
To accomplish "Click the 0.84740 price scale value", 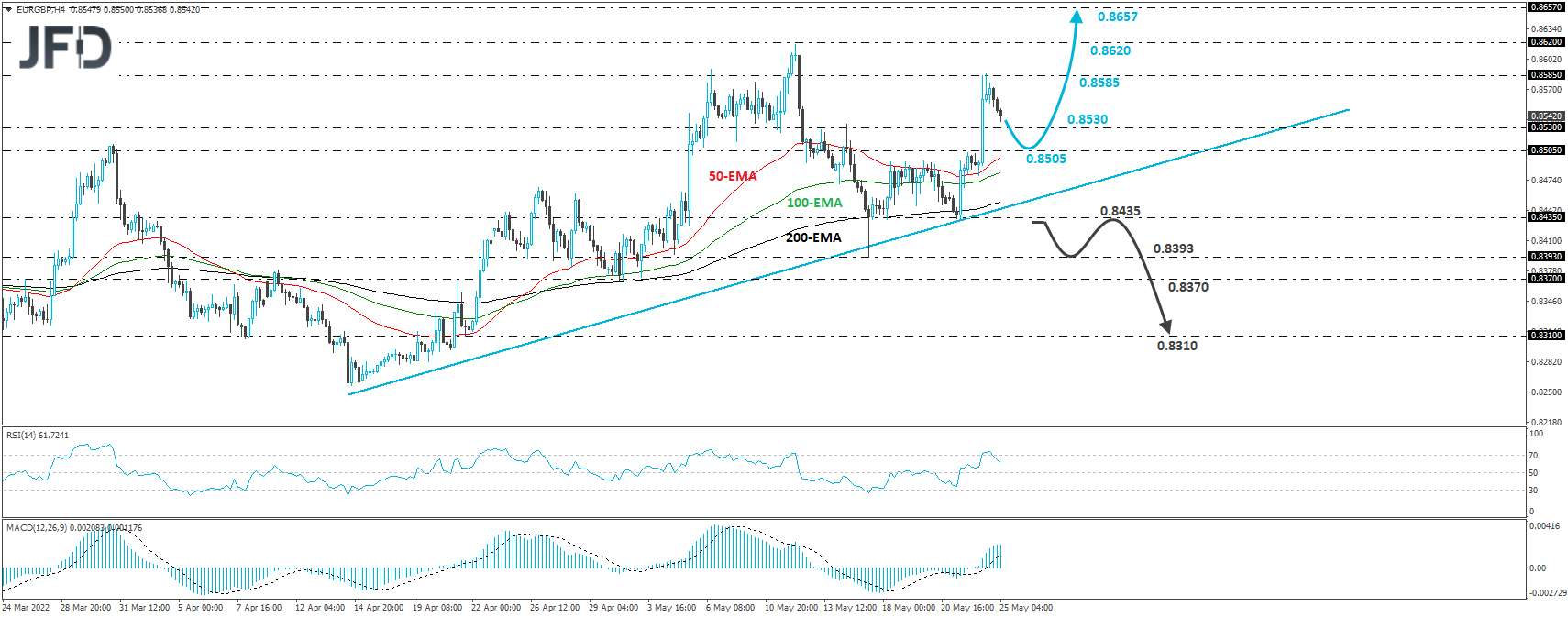I will 1546,181.
